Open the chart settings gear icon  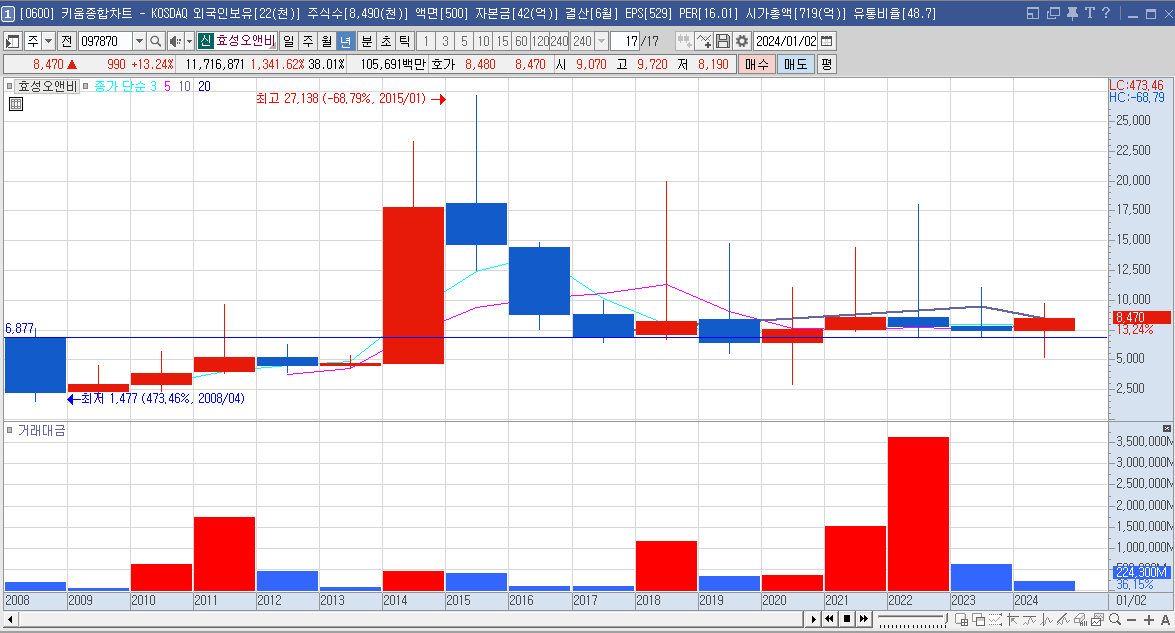point(742,41)
